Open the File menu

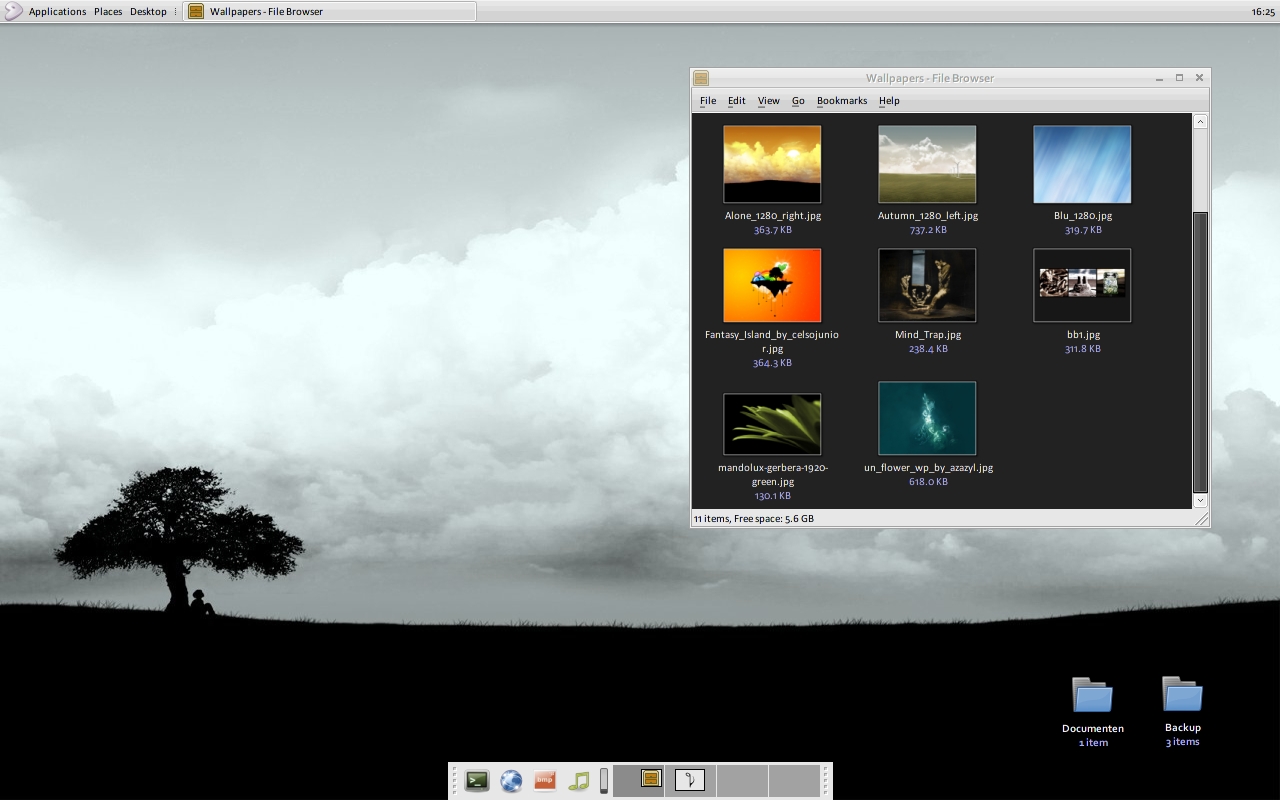tap(708, 101)
